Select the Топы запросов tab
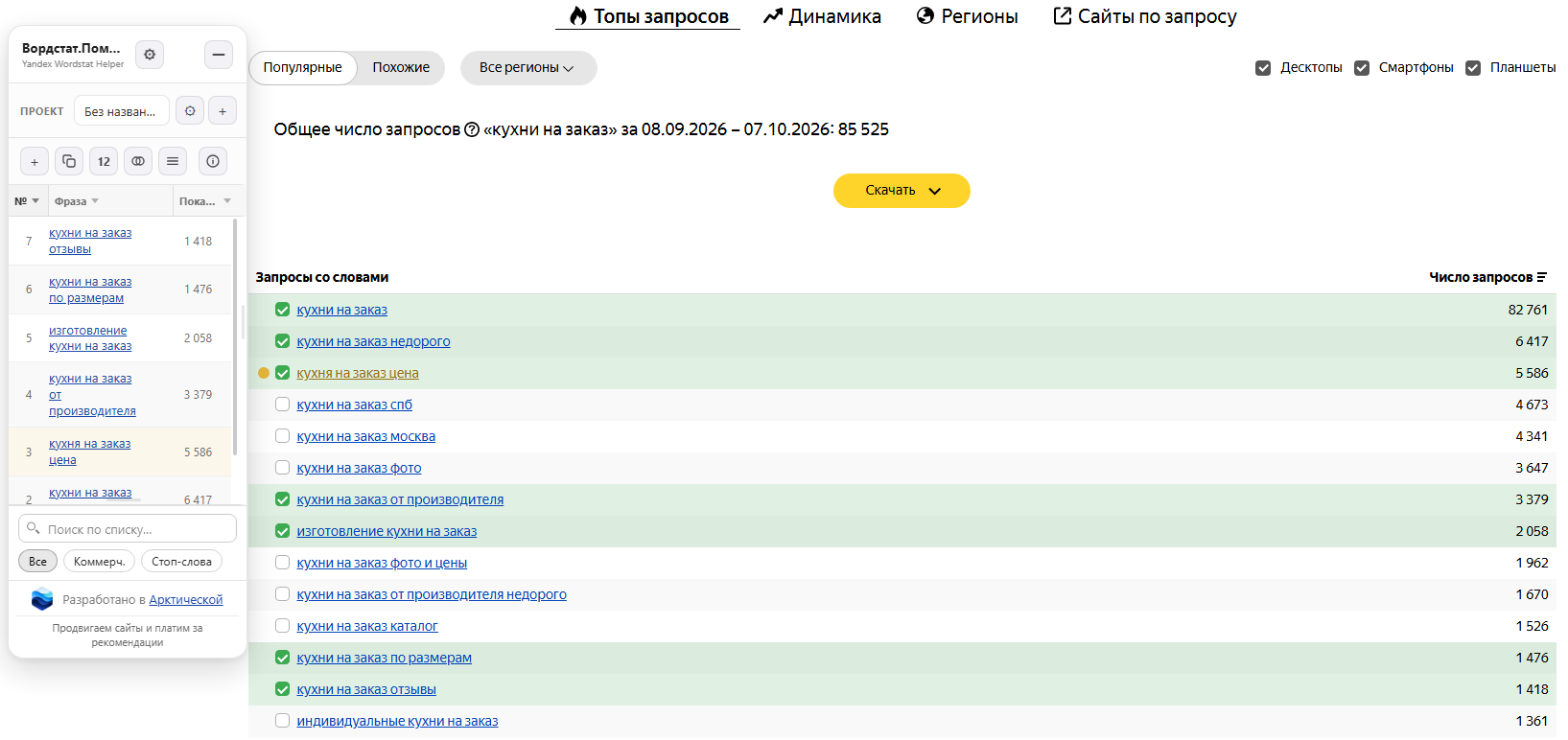This screenshot has width=1568, height=740. tap(648, 16)
